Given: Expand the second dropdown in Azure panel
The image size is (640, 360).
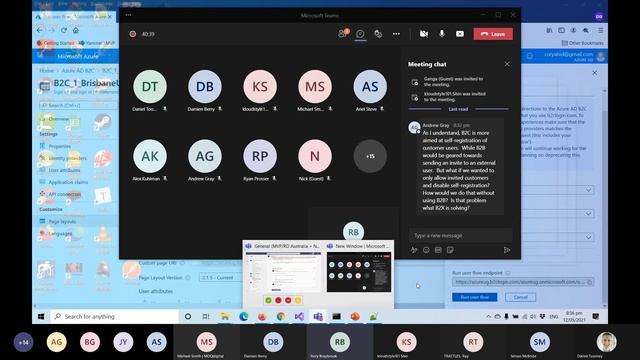Looking at the screenshot, I should 588,213.
